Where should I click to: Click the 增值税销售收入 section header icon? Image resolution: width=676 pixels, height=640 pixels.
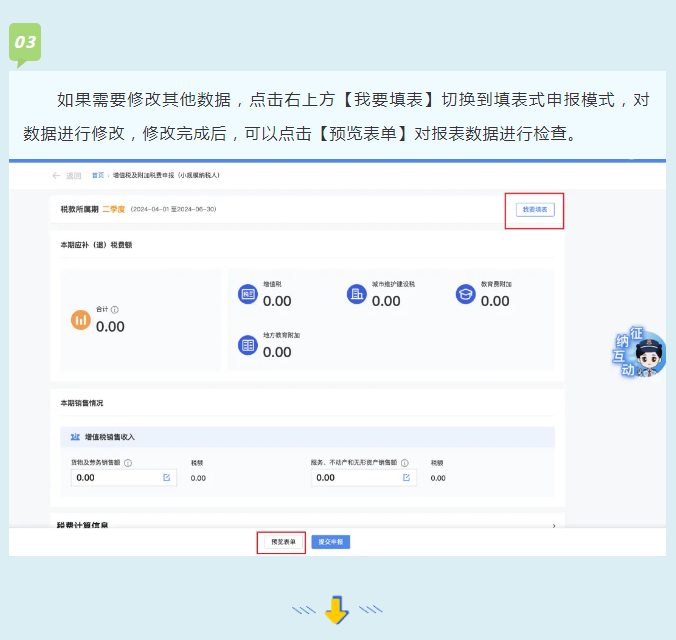pos(75,437)
